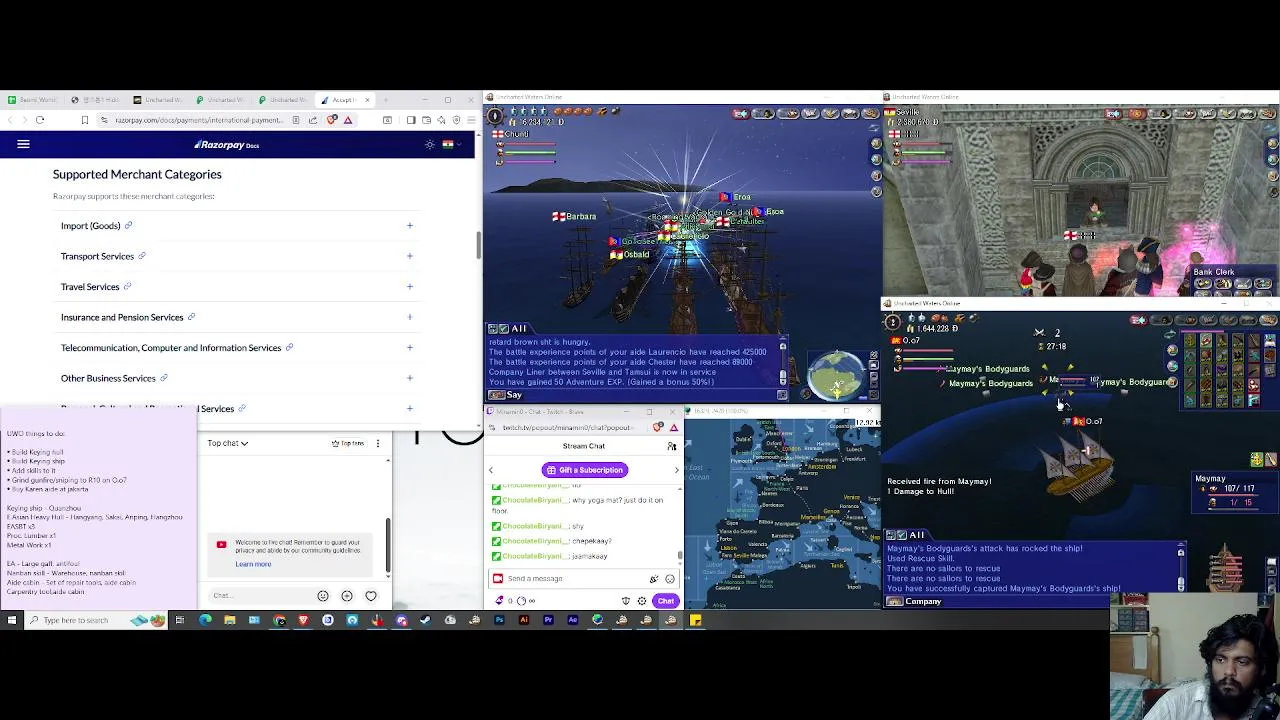
Task: Open the Twitch chat settings gear
Action: click(x=642, y=601)
